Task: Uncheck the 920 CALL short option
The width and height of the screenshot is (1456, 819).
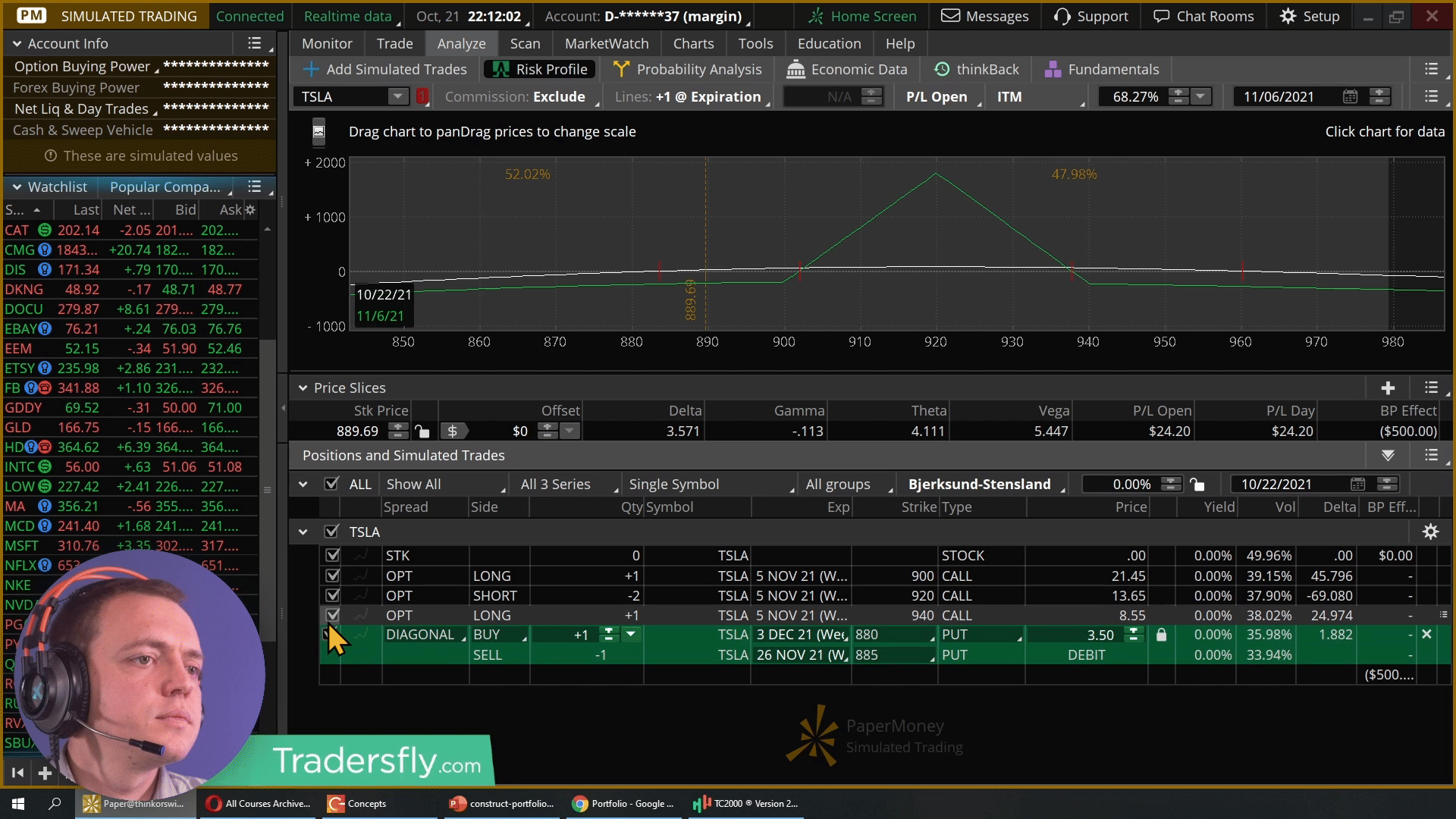Action: [332, 595]
